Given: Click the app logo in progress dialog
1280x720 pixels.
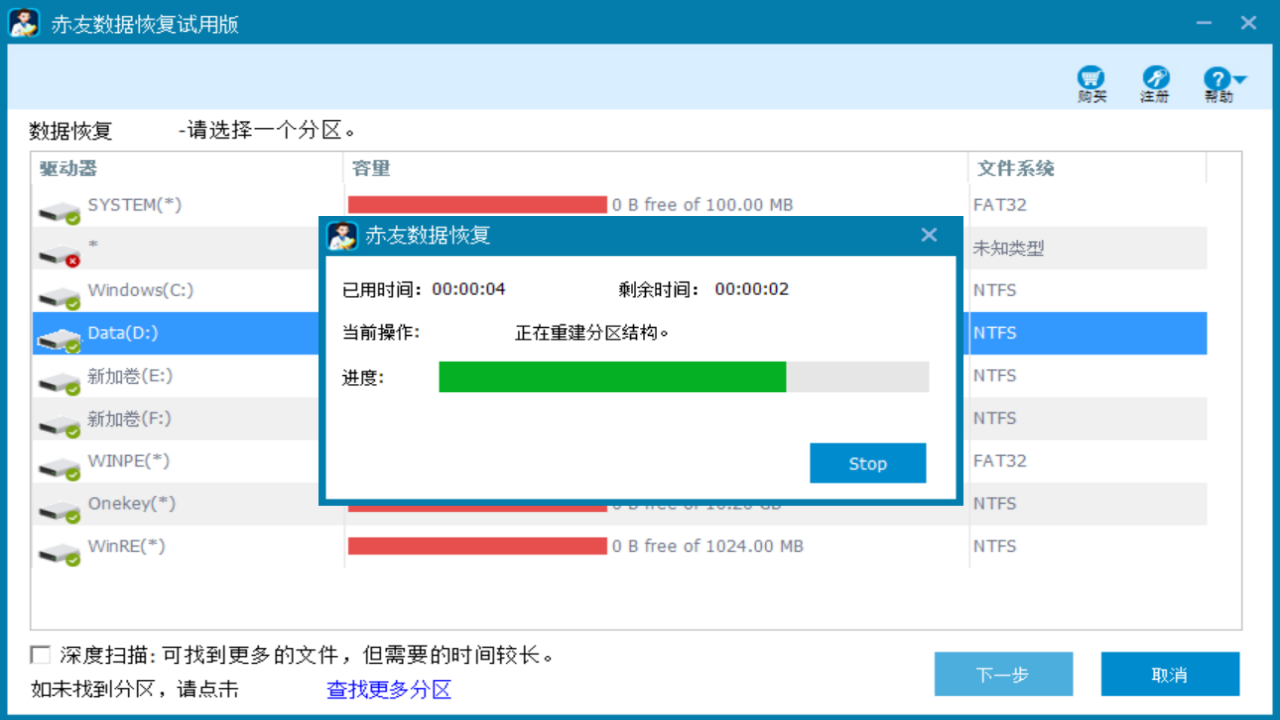Looking at the screenshot, I should 343,236.
